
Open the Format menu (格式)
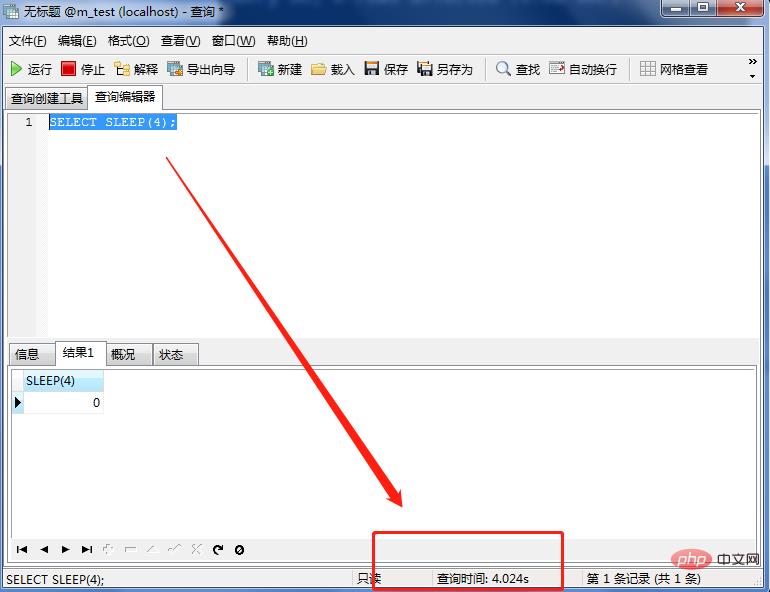pyautogui.click(x=128, y=41)
